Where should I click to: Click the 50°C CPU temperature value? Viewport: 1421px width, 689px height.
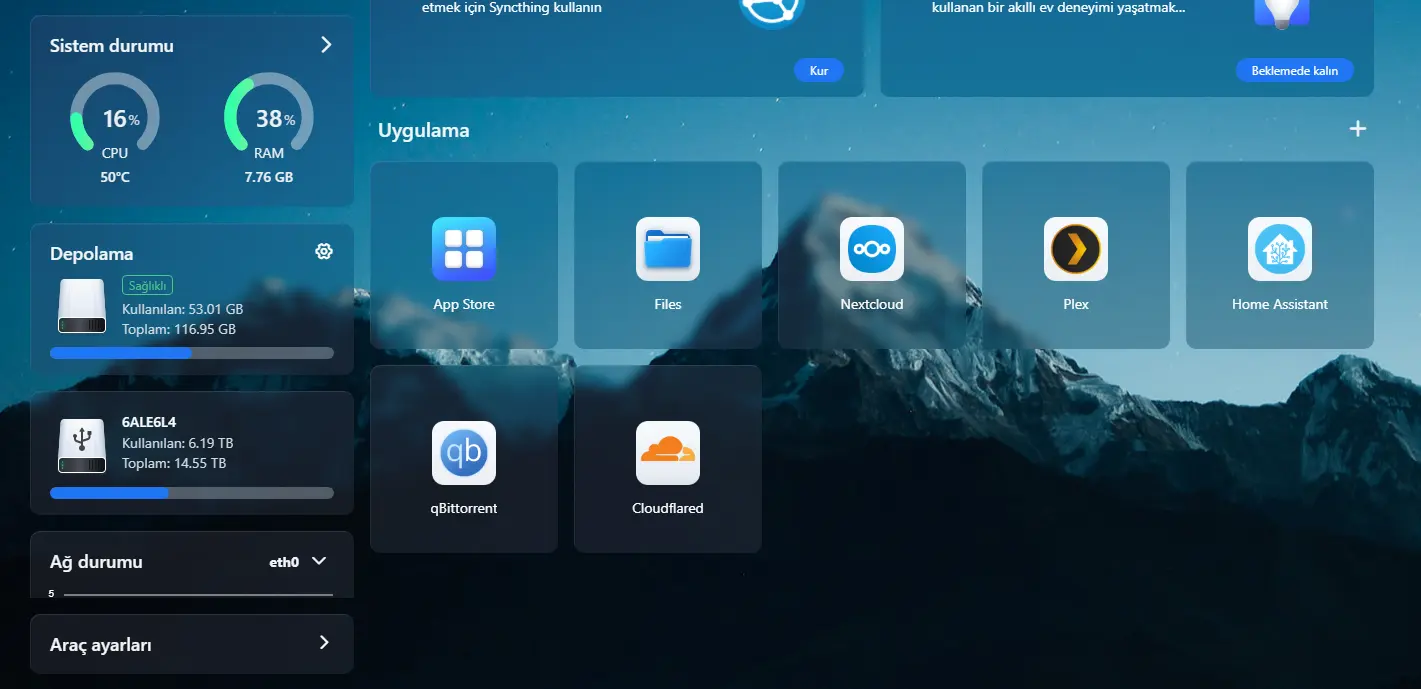pyautogui.click(x=115, y=177)
